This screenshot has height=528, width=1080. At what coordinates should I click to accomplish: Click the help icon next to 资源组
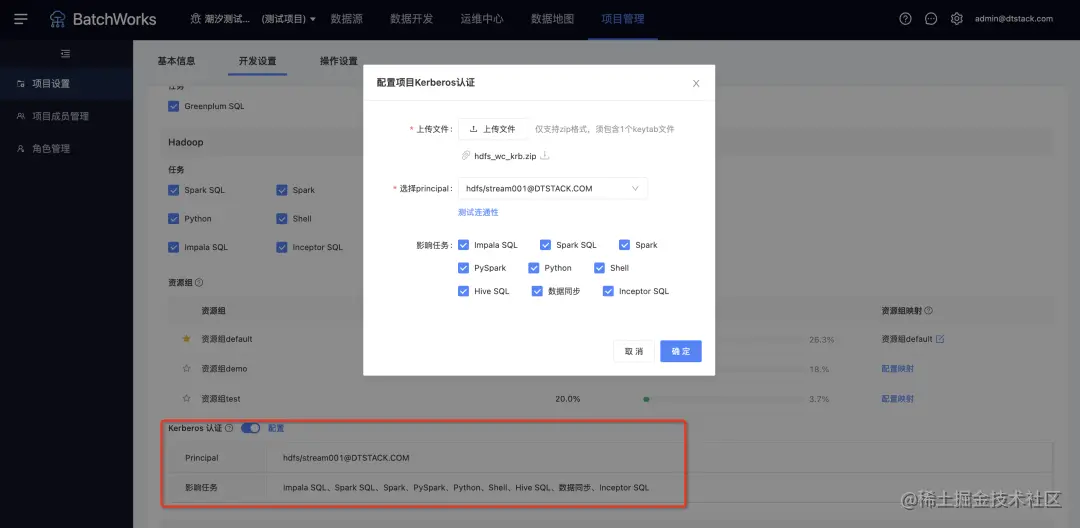(x=199, y=282)
